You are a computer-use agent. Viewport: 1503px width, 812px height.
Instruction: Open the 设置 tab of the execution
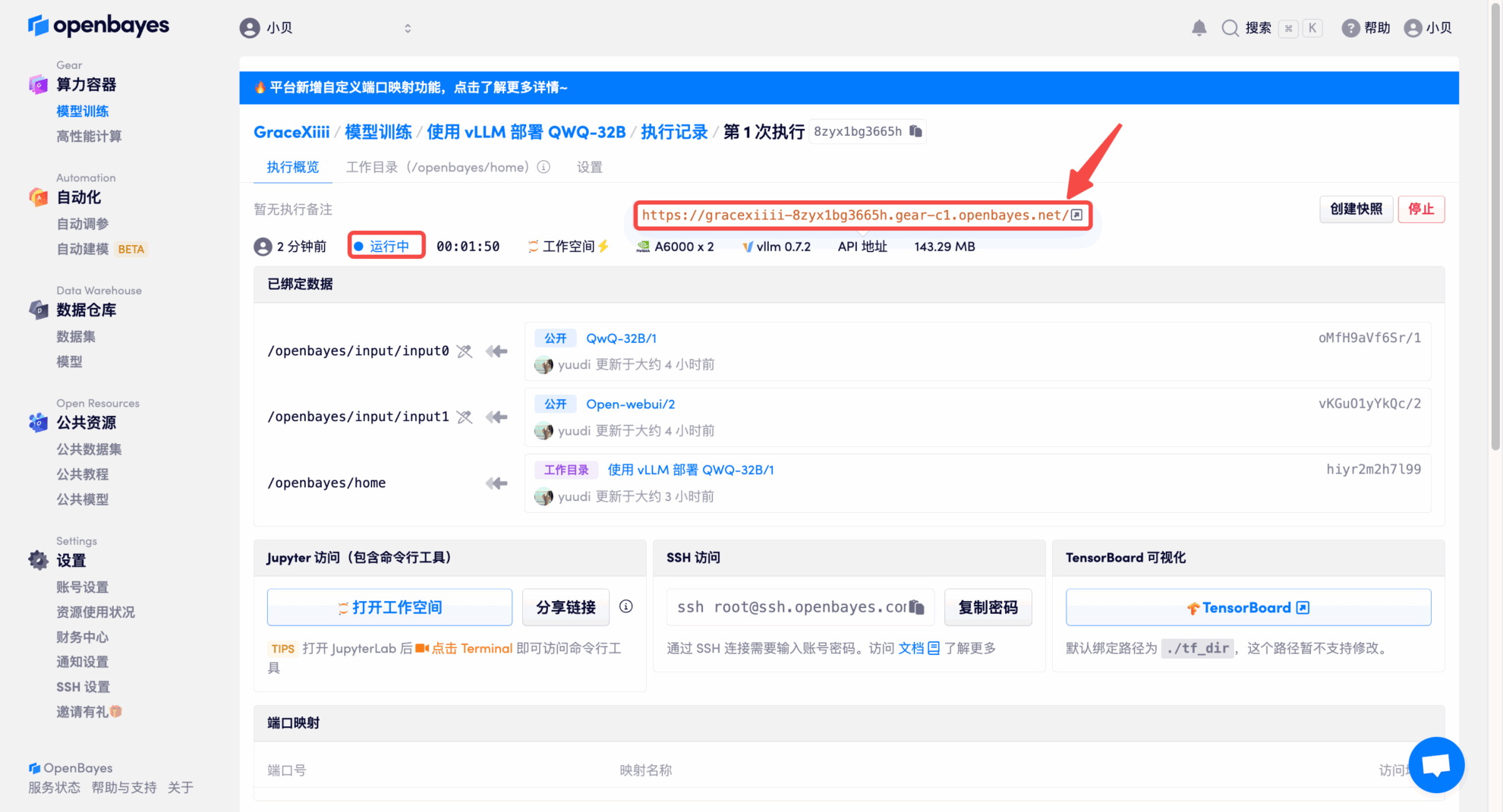(590, 167)
